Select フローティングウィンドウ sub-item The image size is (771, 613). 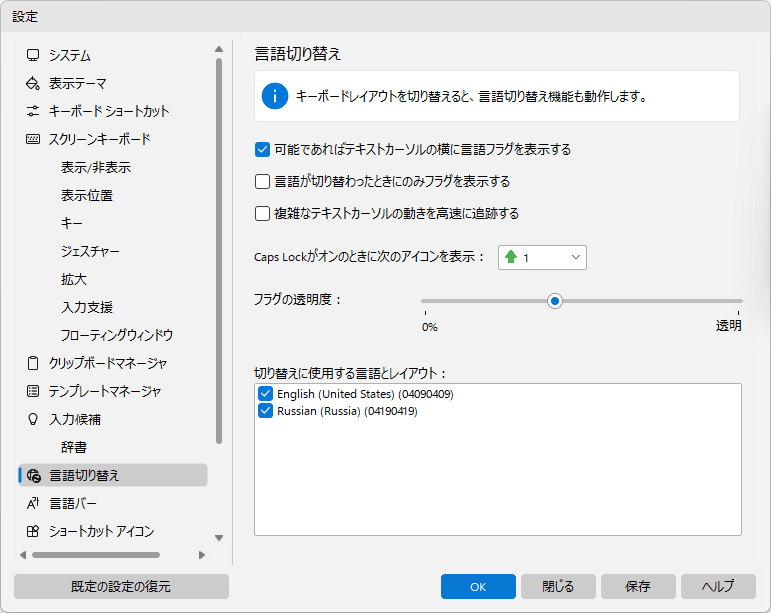point(117,336)
